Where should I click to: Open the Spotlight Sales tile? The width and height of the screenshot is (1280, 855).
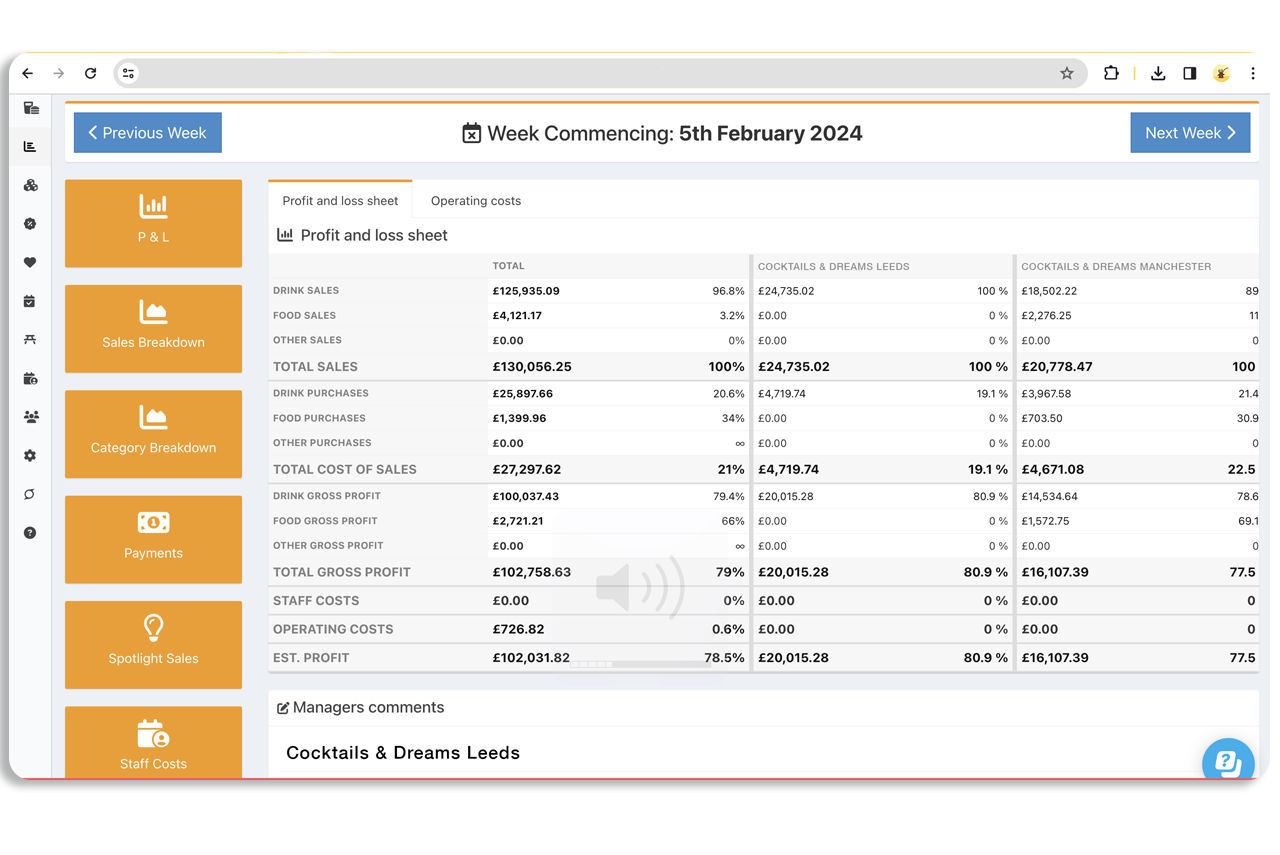[x=153, y=644]
